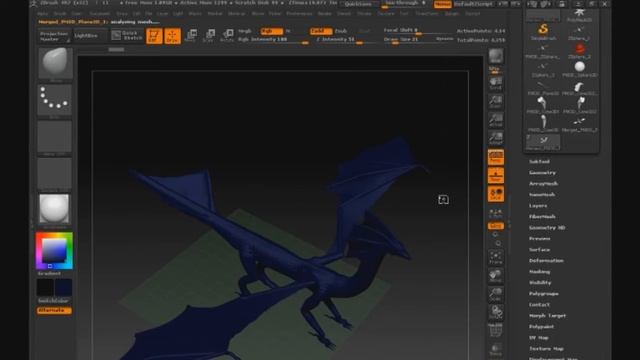This screenshot has width=640, height=360.
Task: Adjust the Rgb Intensity slider
Action: point(273,40)
